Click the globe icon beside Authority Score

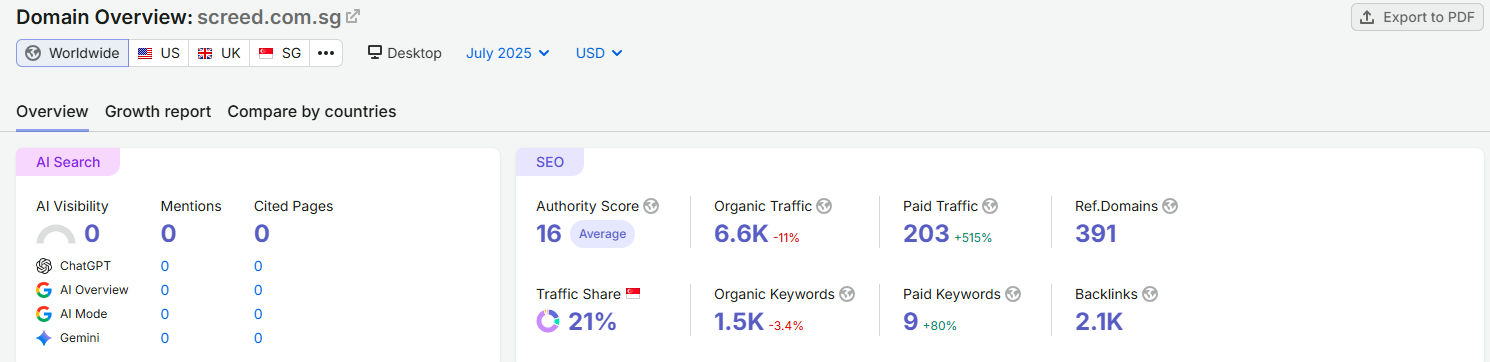coord(651,206)
